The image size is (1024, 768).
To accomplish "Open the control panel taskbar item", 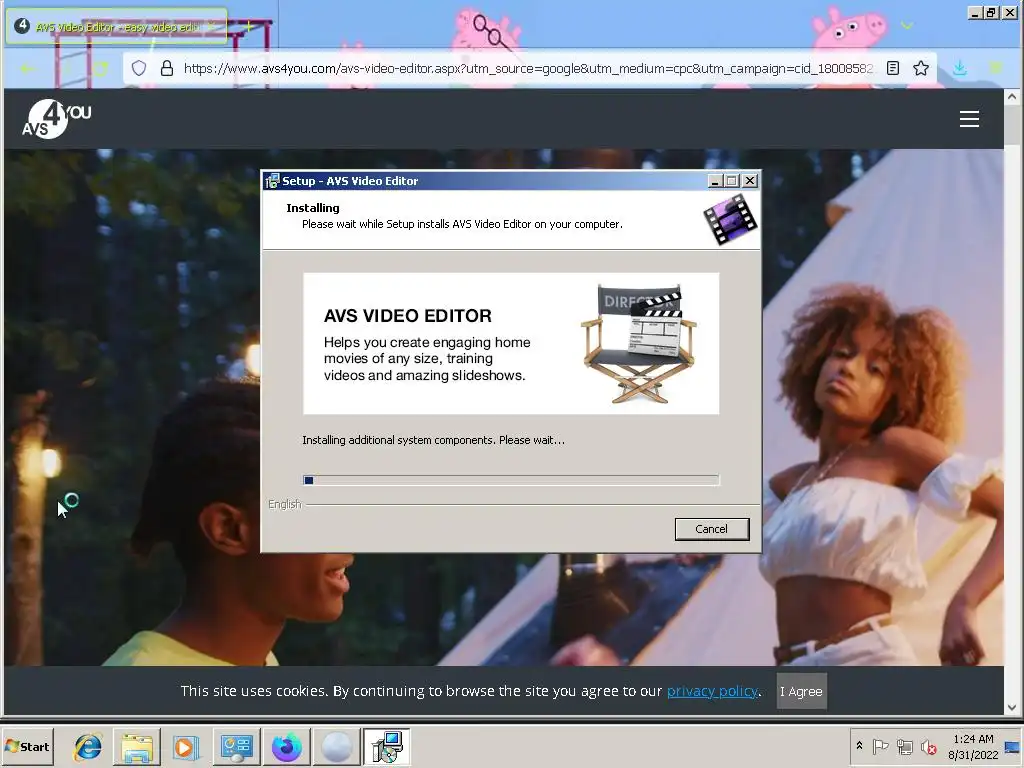I will [236, 746].
